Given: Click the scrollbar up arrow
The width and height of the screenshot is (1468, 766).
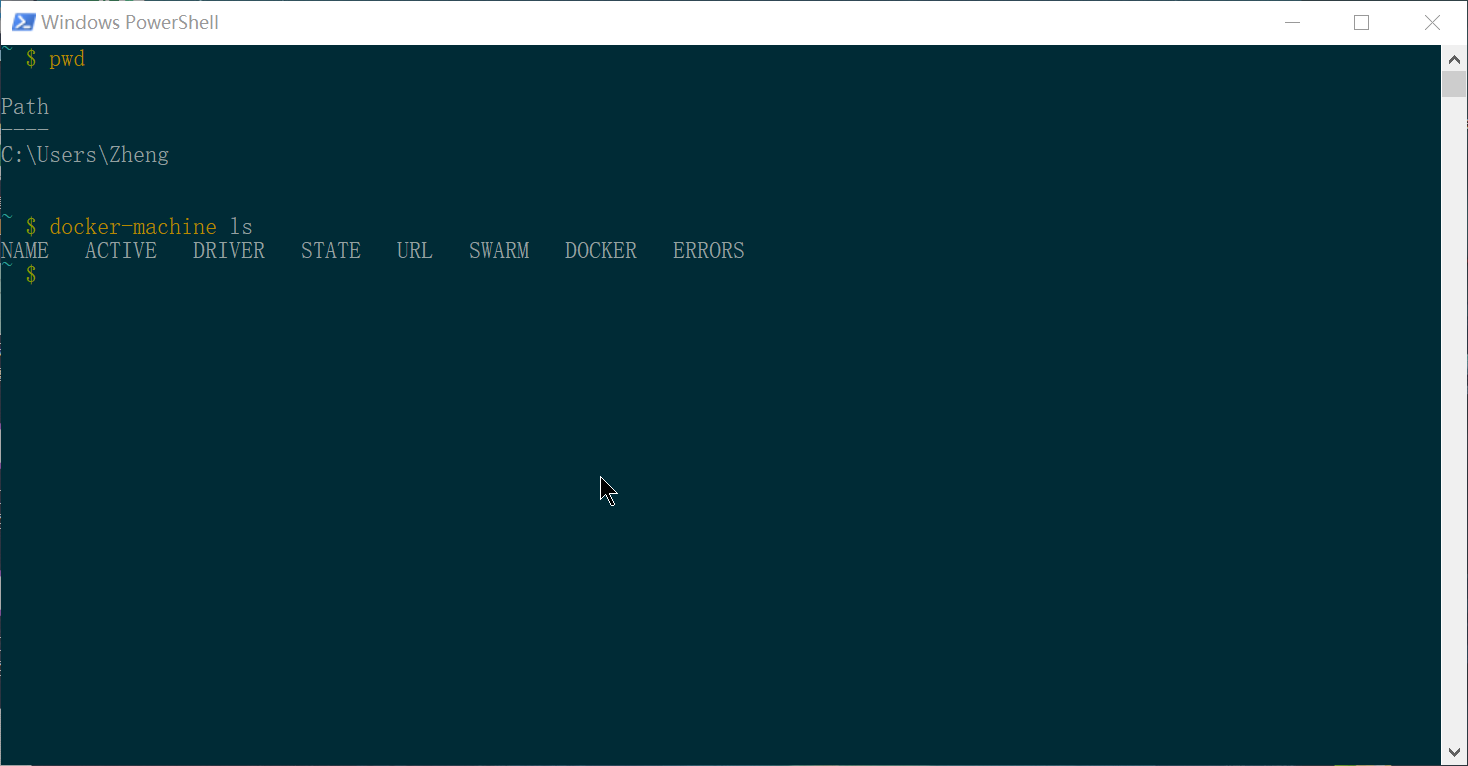Looking at the screenshot, I should point(1455,59).
